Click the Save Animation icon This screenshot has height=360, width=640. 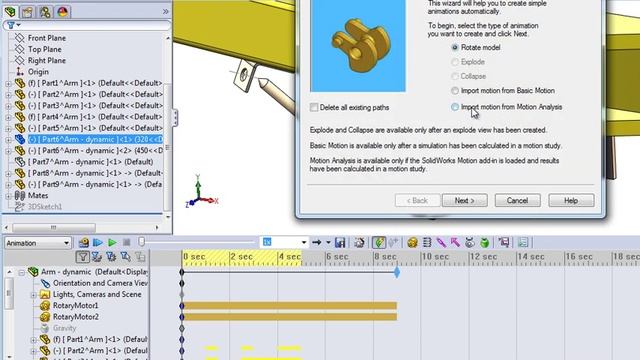340,242
